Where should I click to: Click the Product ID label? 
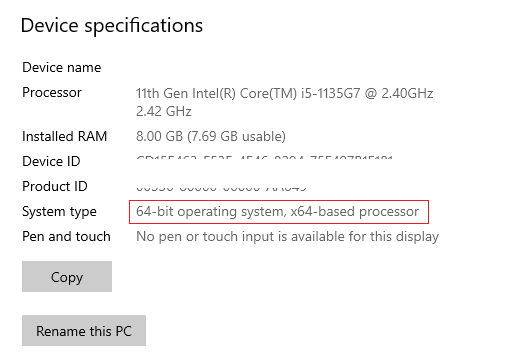pos(55,186)
